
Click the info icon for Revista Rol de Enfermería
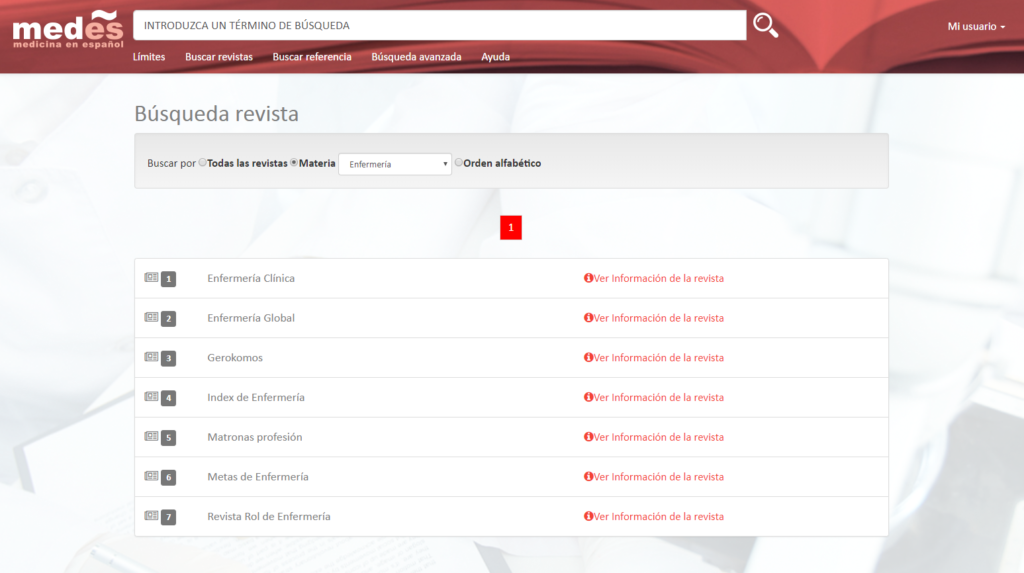click(588, 517)
